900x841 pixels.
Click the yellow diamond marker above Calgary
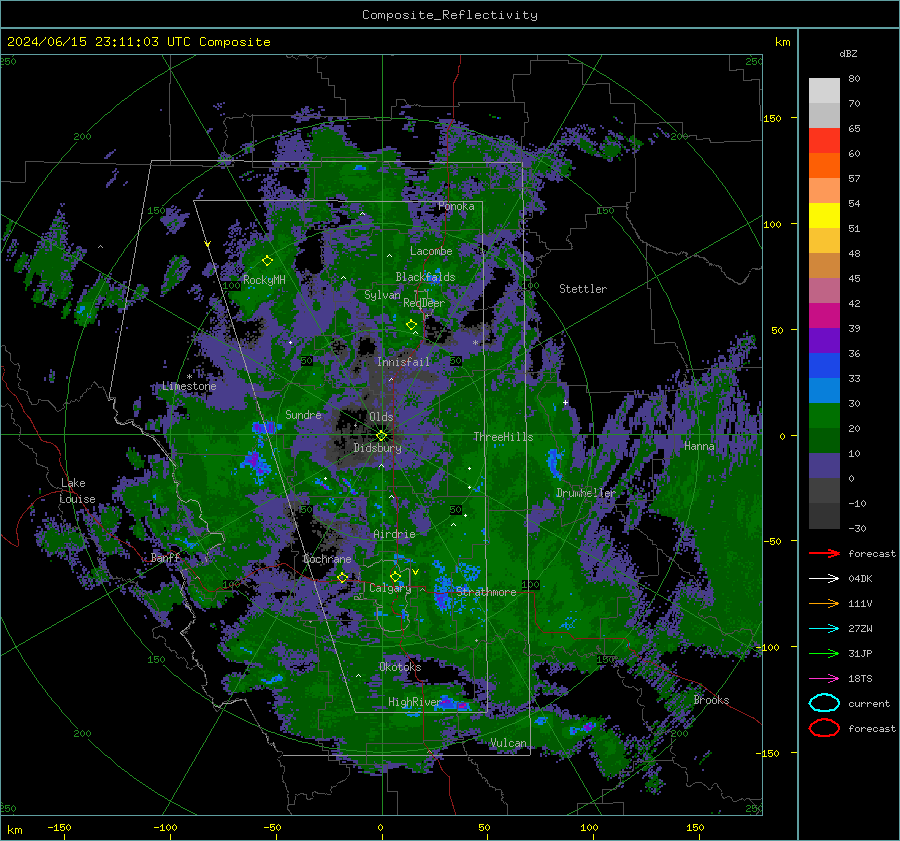395,576
